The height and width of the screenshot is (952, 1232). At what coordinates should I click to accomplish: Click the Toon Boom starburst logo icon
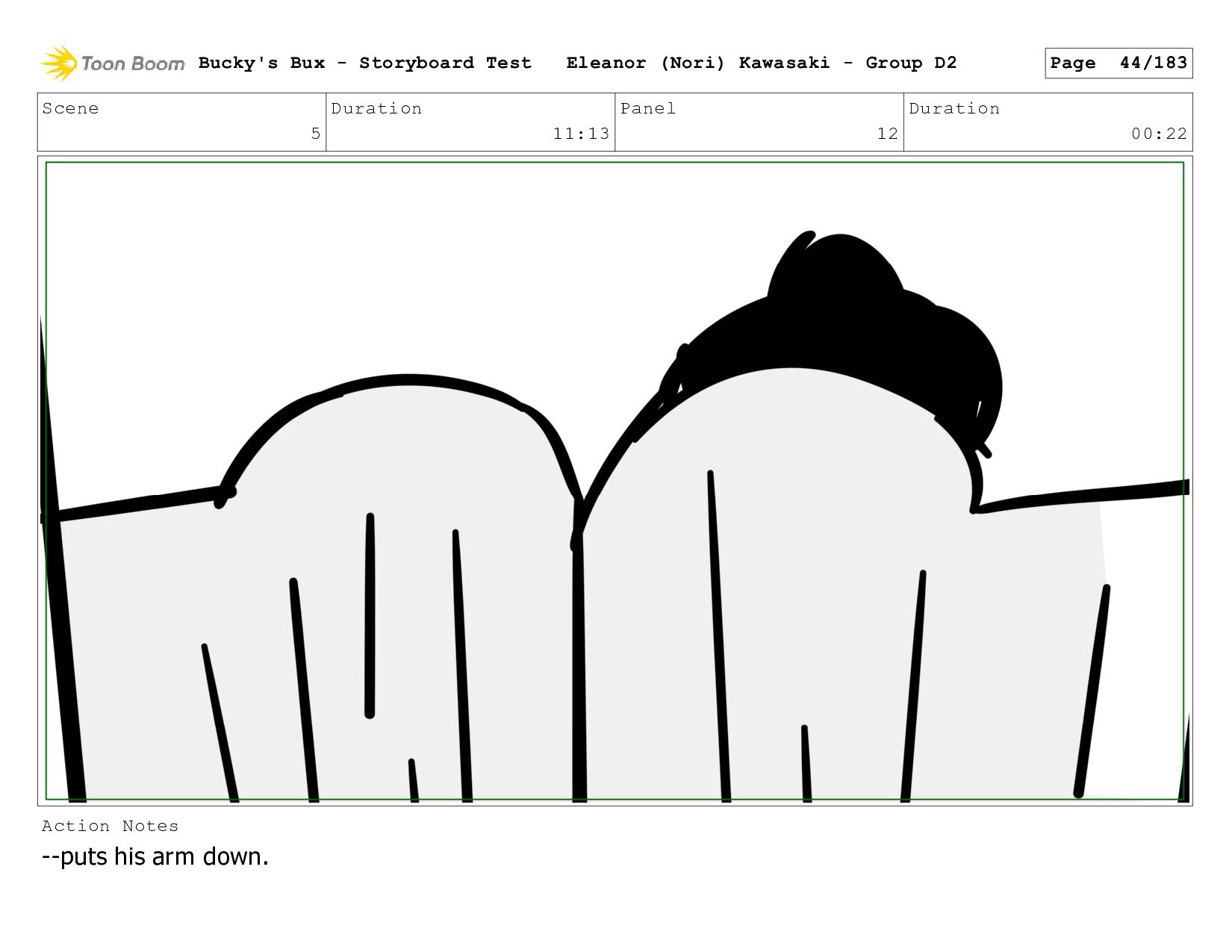[59, 63]
